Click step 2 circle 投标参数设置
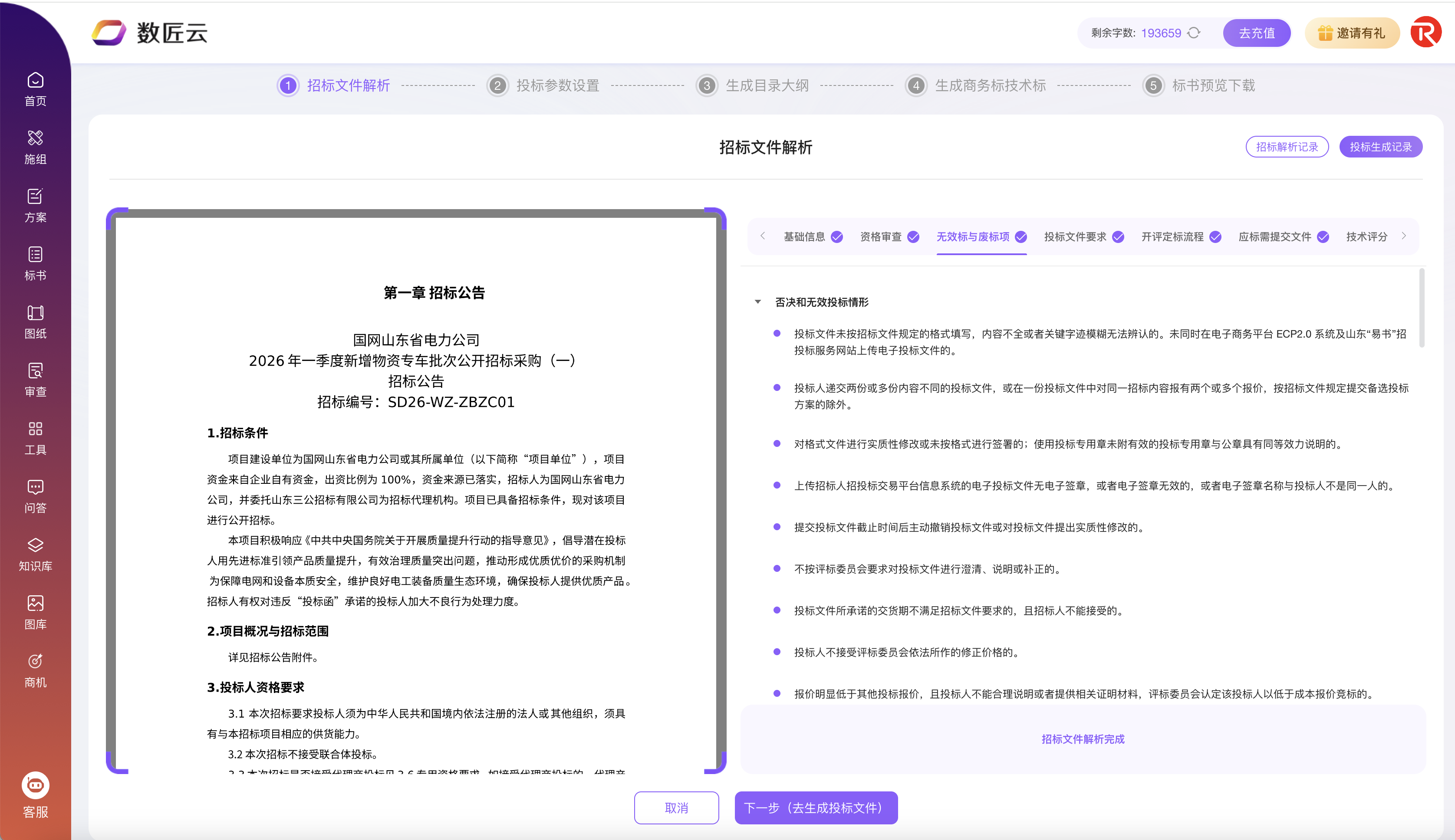This screenshot has width=1455, height=840. click(497, 85)
